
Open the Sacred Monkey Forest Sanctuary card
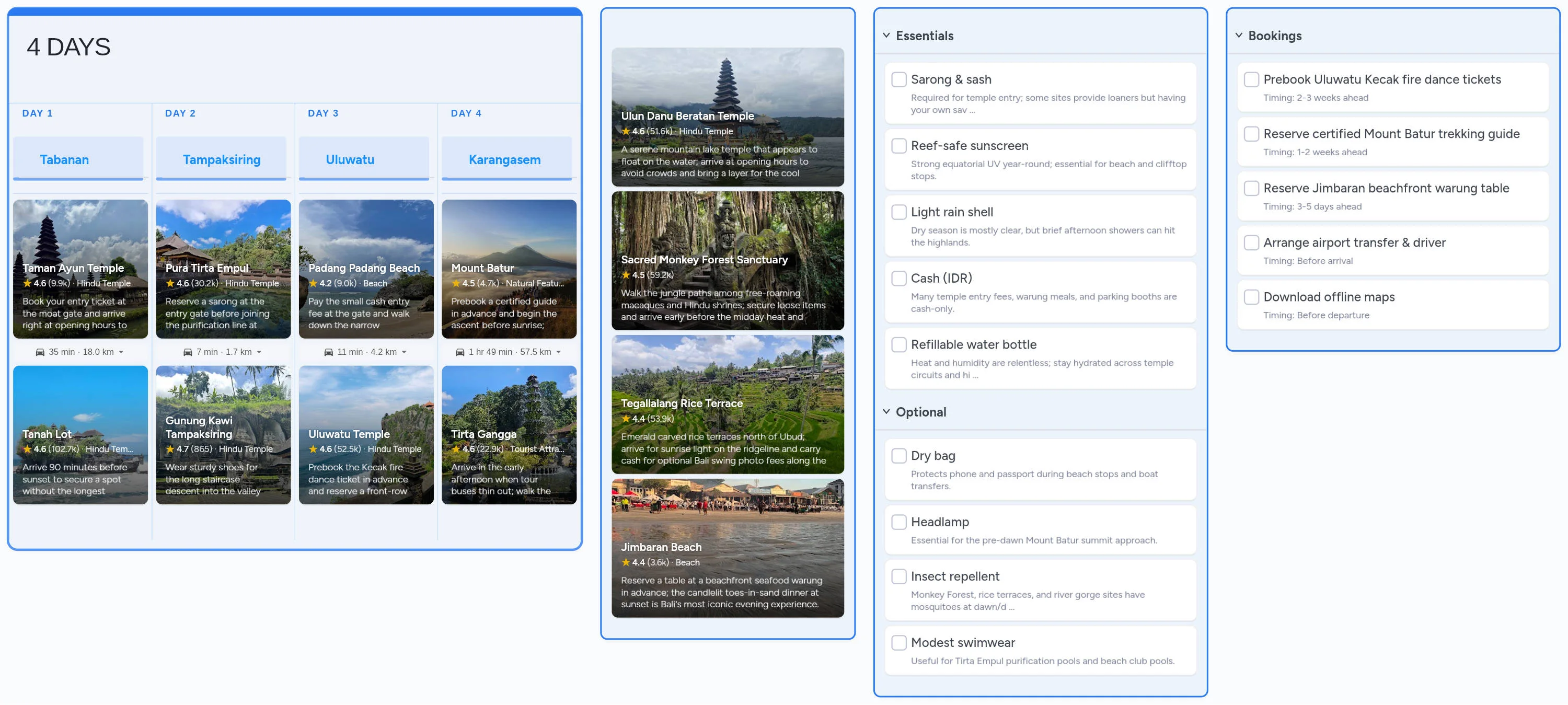pos(728,261)
